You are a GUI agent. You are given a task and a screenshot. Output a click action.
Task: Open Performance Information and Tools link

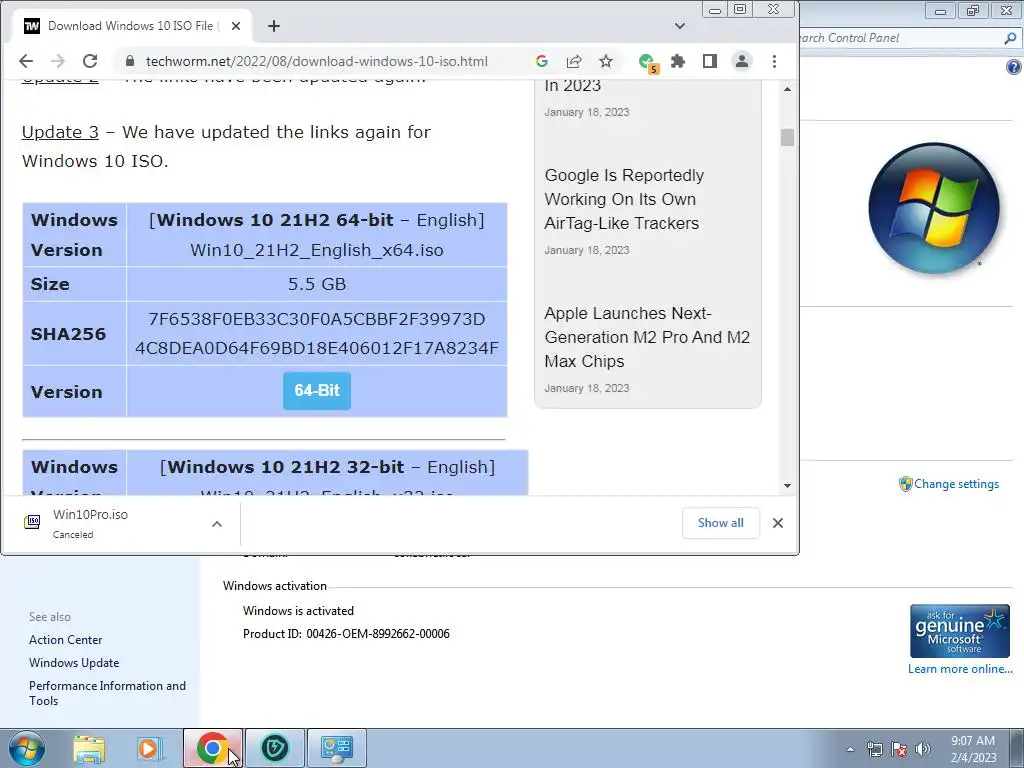(107, 693)
